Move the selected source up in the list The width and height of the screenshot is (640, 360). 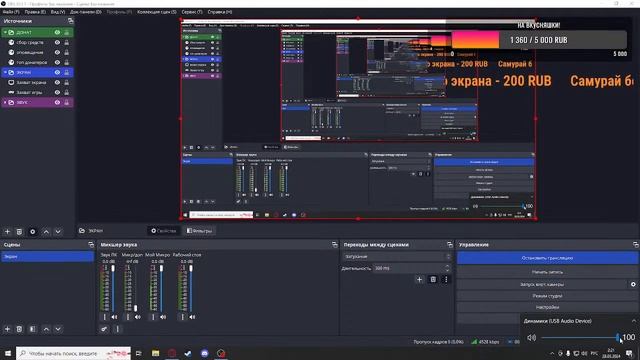click(46, 231)
